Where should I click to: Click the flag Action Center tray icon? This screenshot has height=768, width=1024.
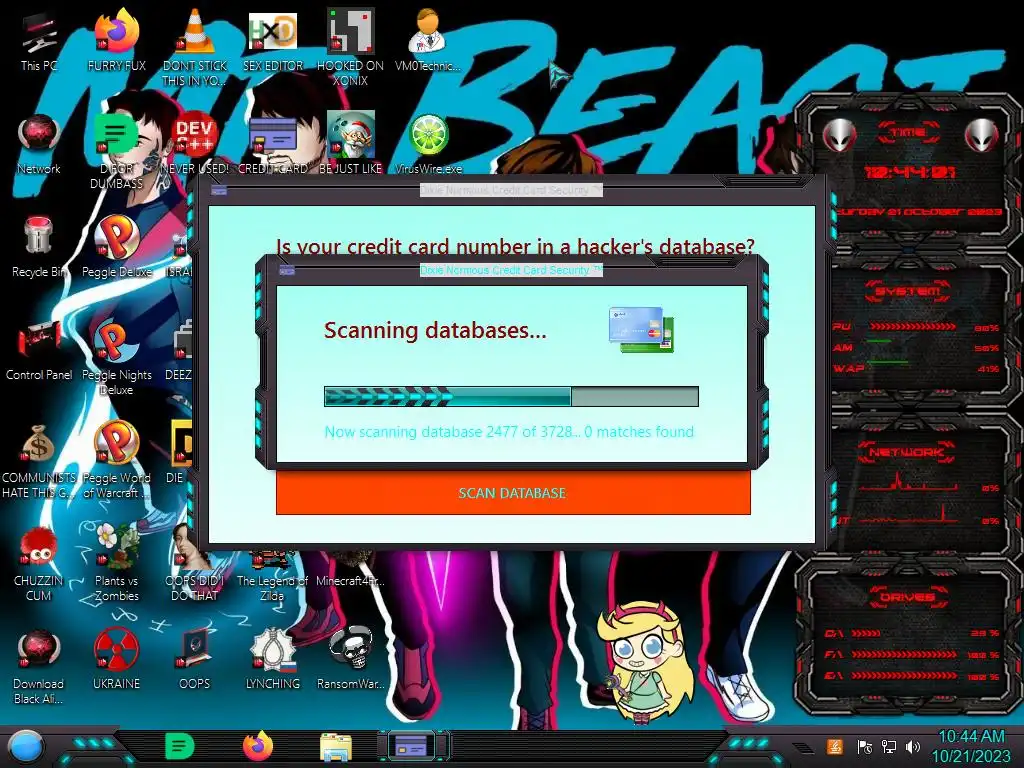click(x=864, y=746)
